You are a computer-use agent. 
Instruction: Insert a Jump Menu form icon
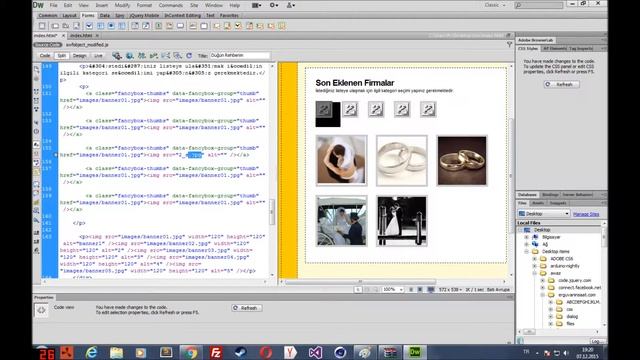tap(146, 26)
